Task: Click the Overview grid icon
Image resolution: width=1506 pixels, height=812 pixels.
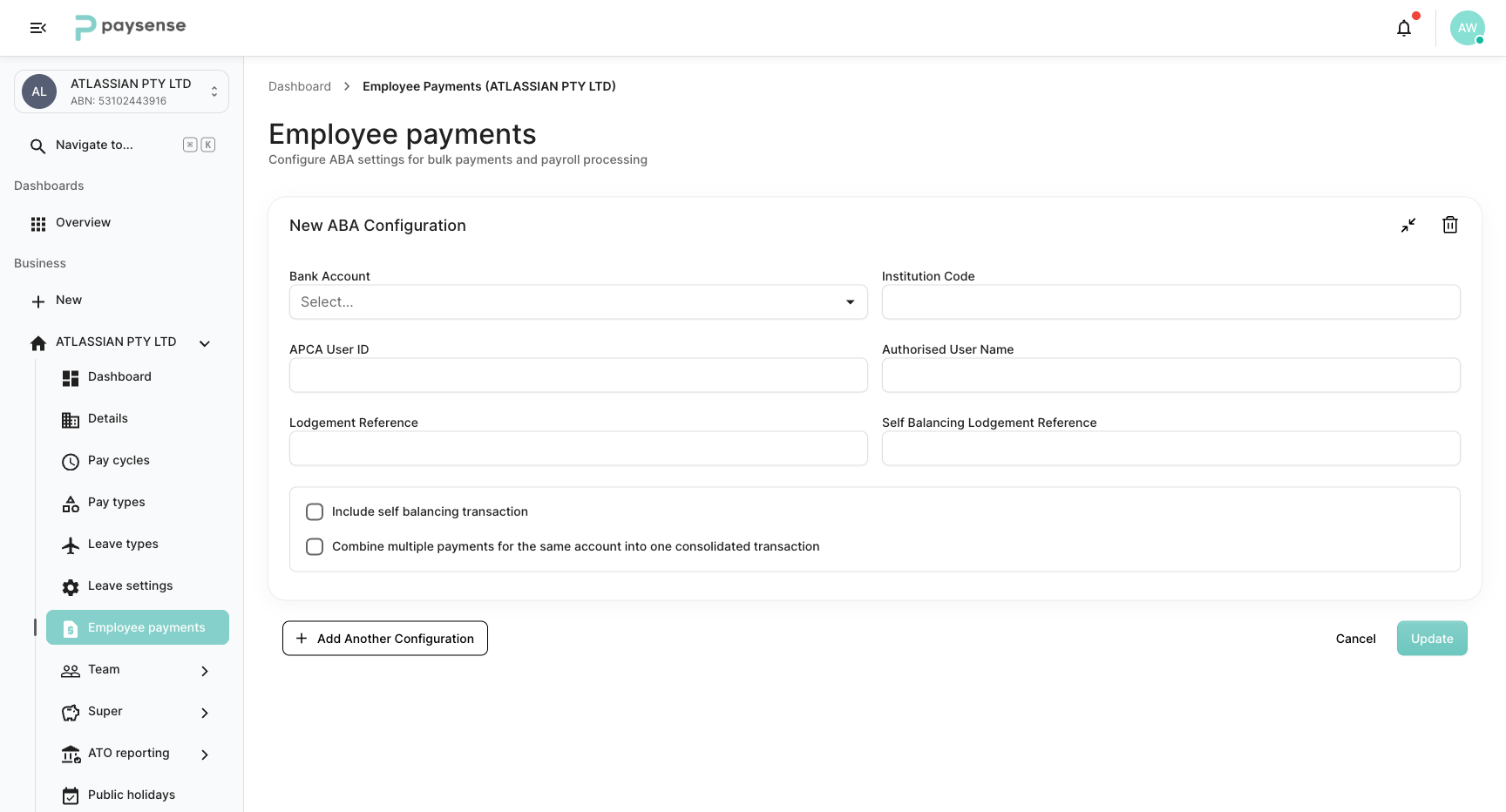Action: click(x=38, y=224)
